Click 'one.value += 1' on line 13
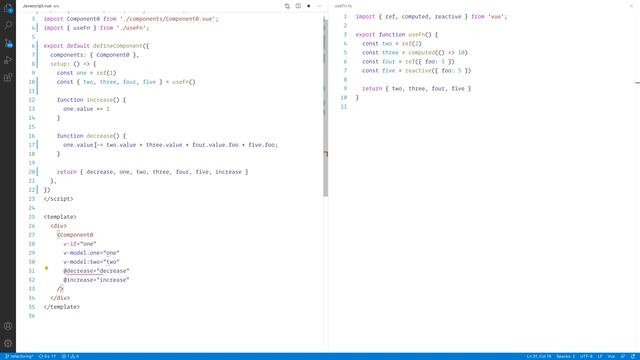 coord(87,109)
